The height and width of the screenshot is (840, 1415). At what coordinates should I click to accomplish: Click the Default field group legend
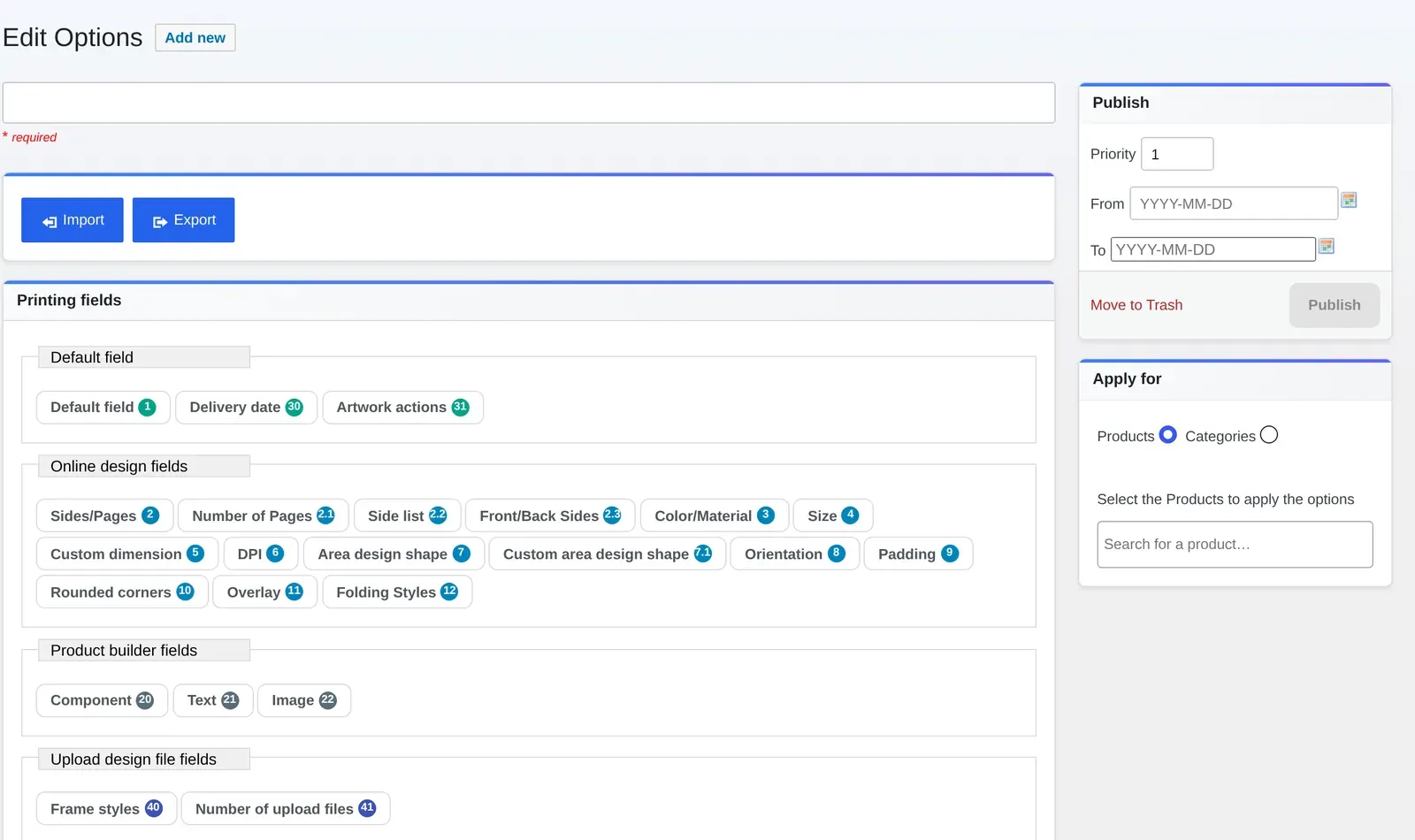click(144, 357)
